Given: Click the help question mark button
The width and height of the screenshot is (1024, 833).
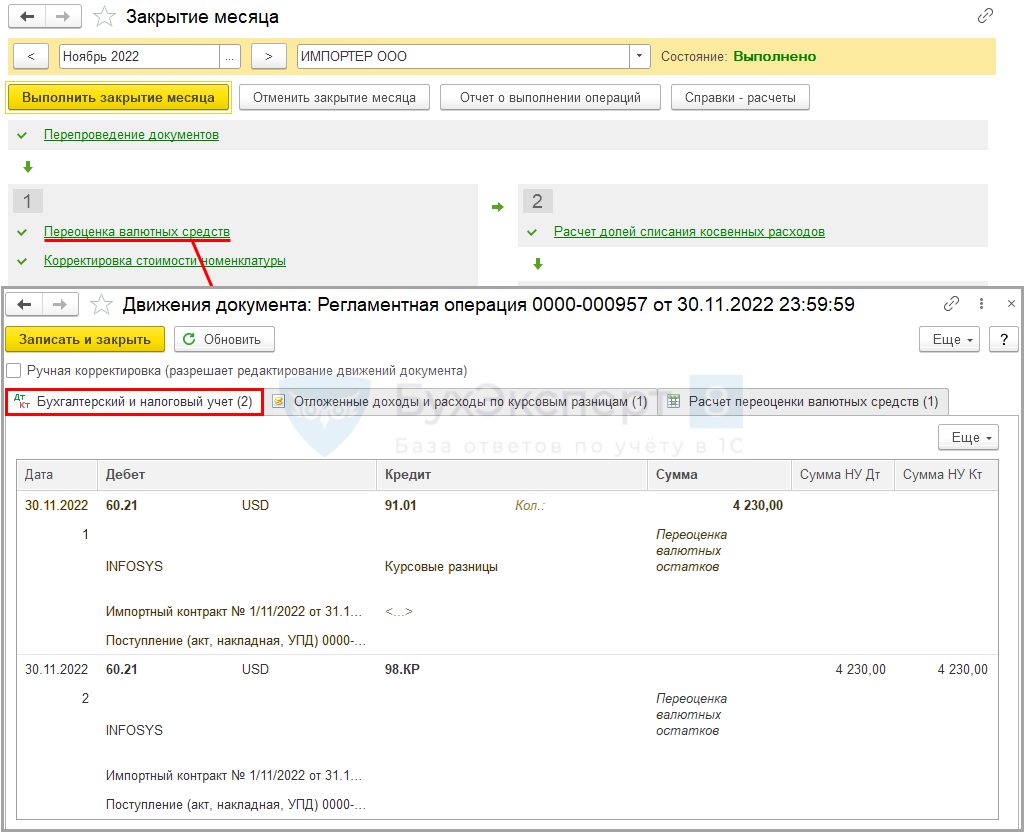Looking at the screenshot, I should [1003, 339].
